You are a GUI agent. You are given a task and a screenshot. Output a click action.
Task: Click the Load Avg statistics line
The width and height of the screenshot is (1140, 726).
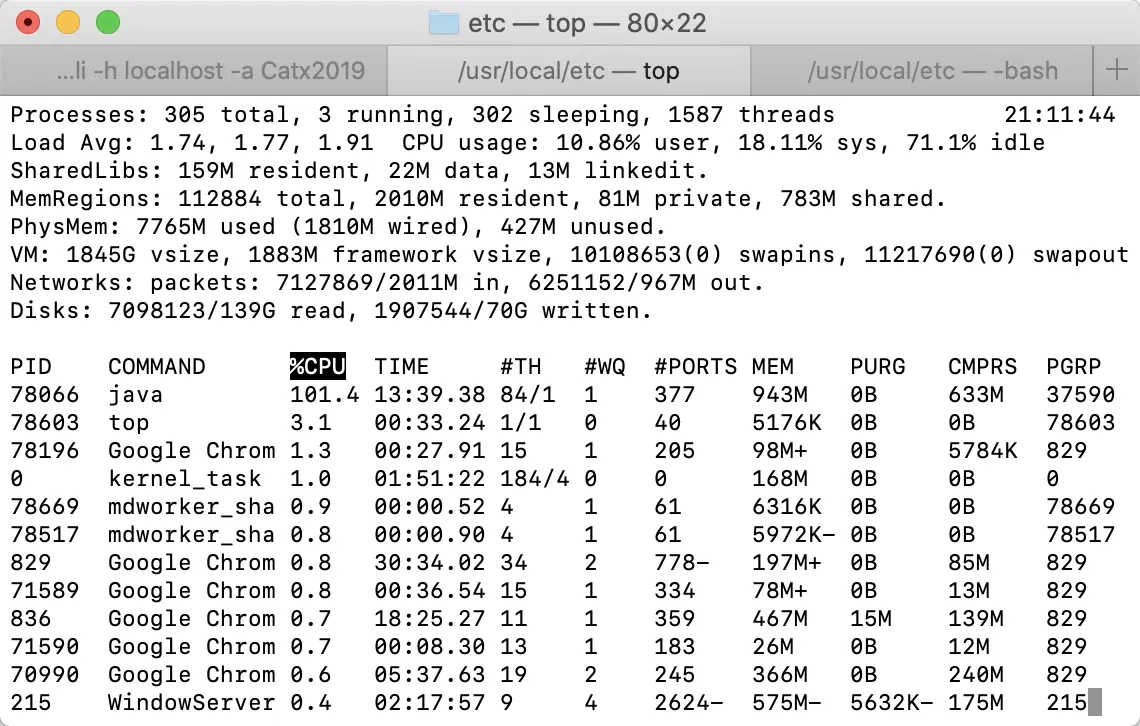pyautogui.click(x=527, y=142)
